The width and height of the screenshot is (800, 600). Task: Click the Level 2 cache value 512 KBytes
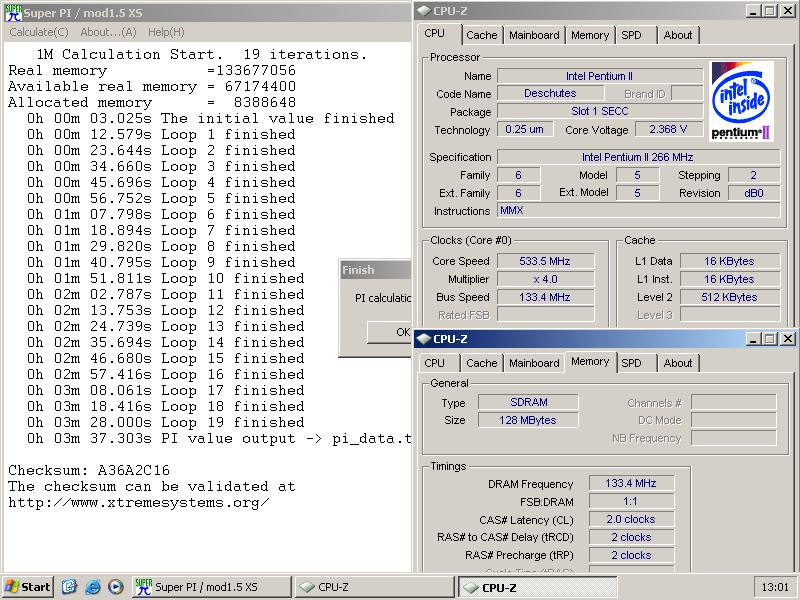[x=730, y=297]
